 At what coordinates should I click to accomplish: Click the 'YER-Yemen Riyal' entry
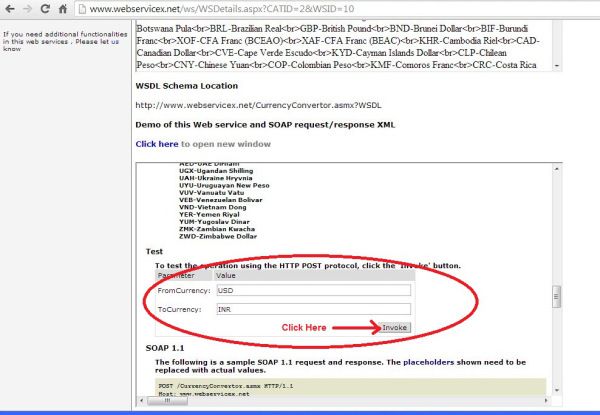tap(209, 214)
